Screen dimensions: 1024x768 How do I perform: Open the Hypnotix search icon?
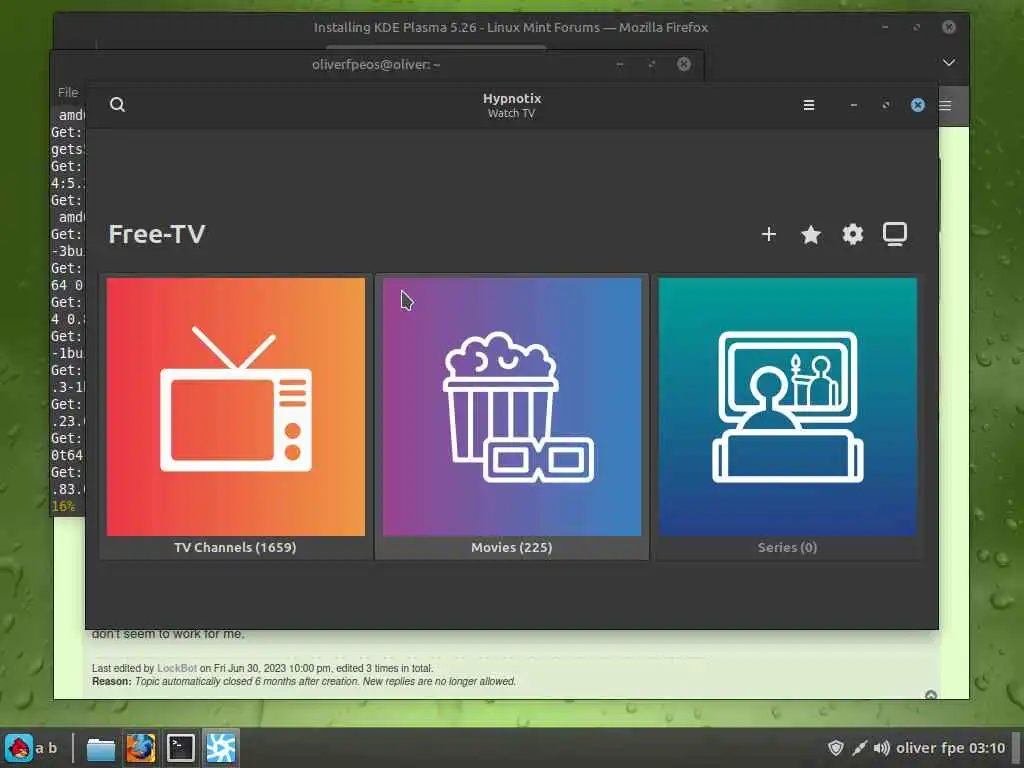118,104
